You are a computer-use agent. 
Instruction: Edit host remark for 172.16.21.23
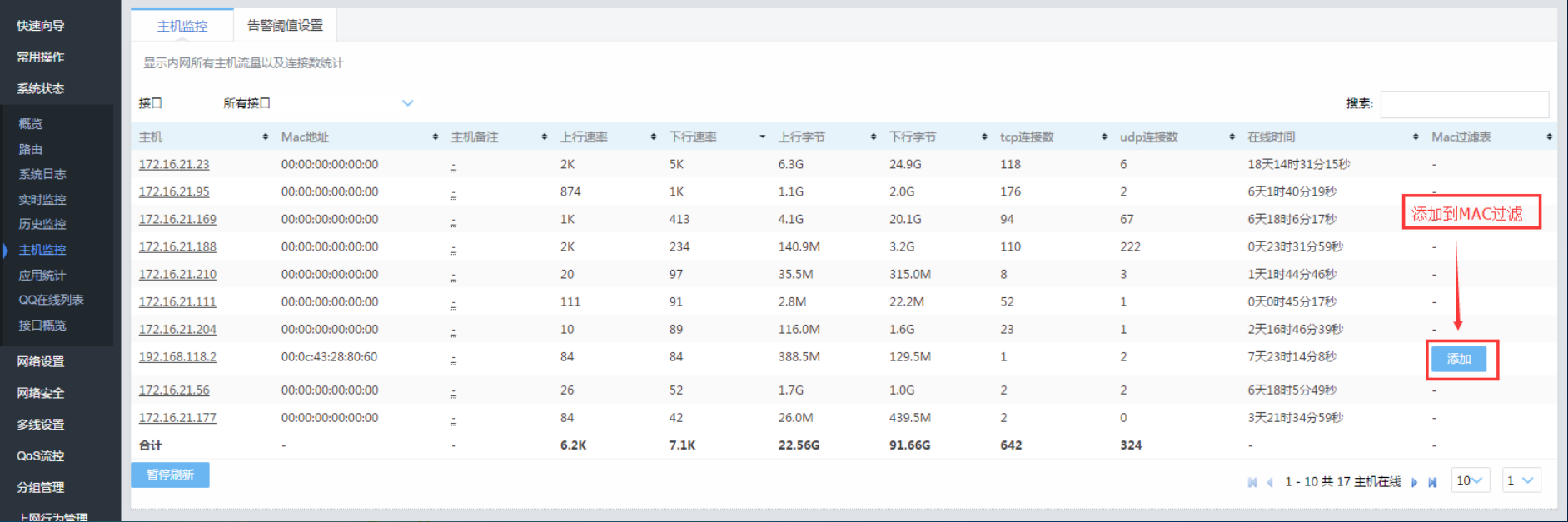tap(454, 166)
